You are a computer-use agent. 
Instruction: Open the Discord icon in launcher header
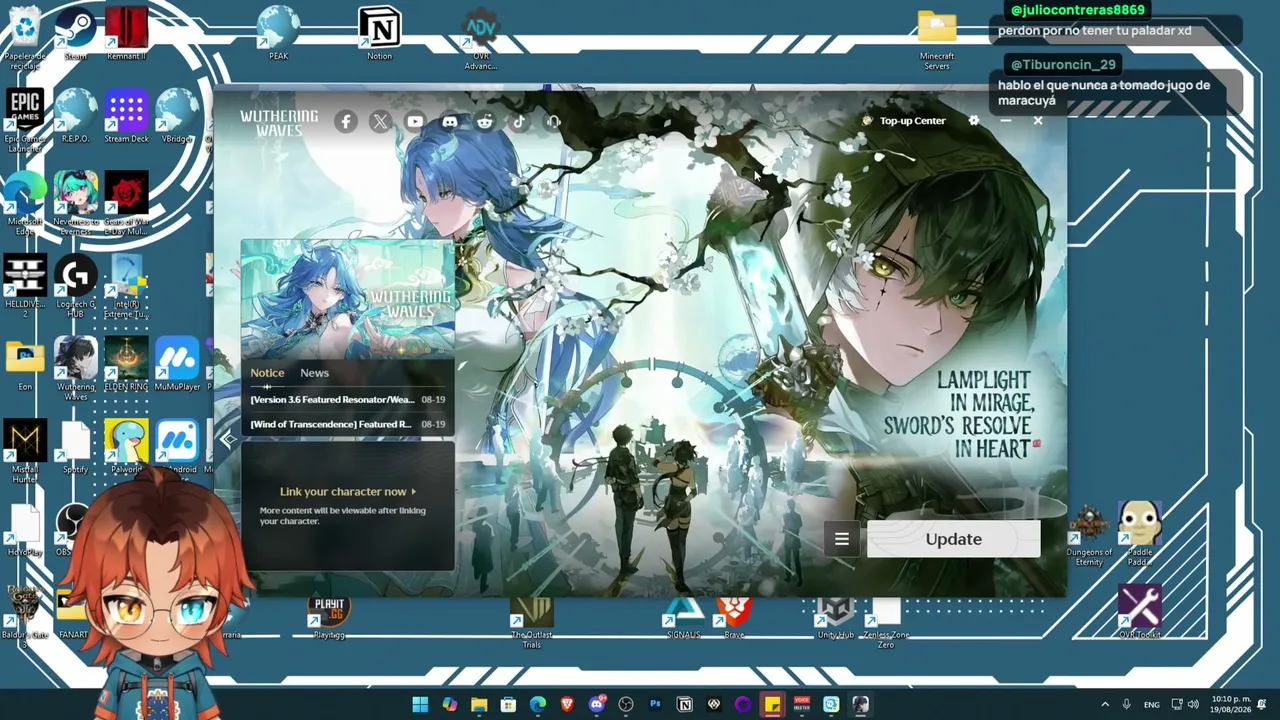pyautogui.click(x=450, y=122)
